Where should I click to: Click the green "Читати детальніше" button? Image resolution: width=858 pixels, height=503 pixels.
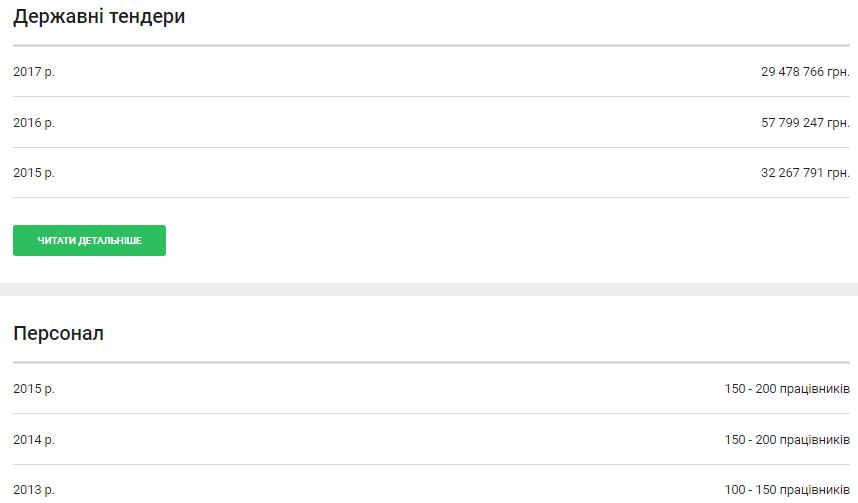89,241
